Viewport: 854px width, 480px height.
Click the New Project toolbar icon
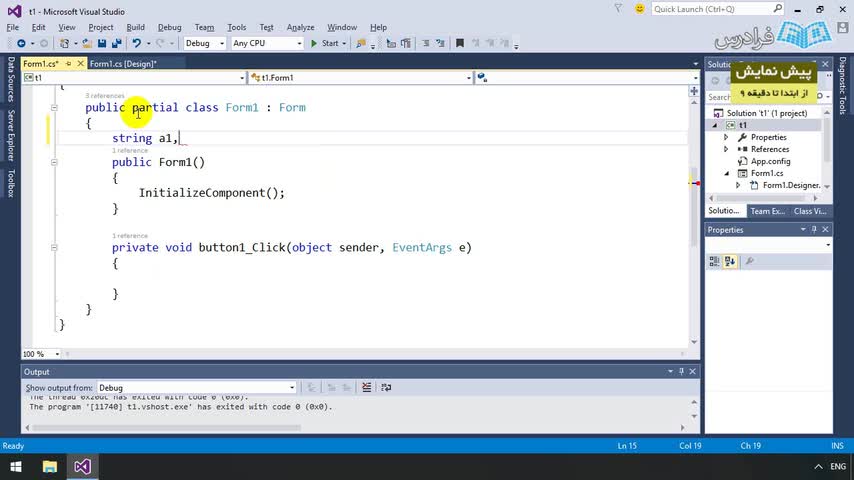pyautogui.click(x=65, y=43)
